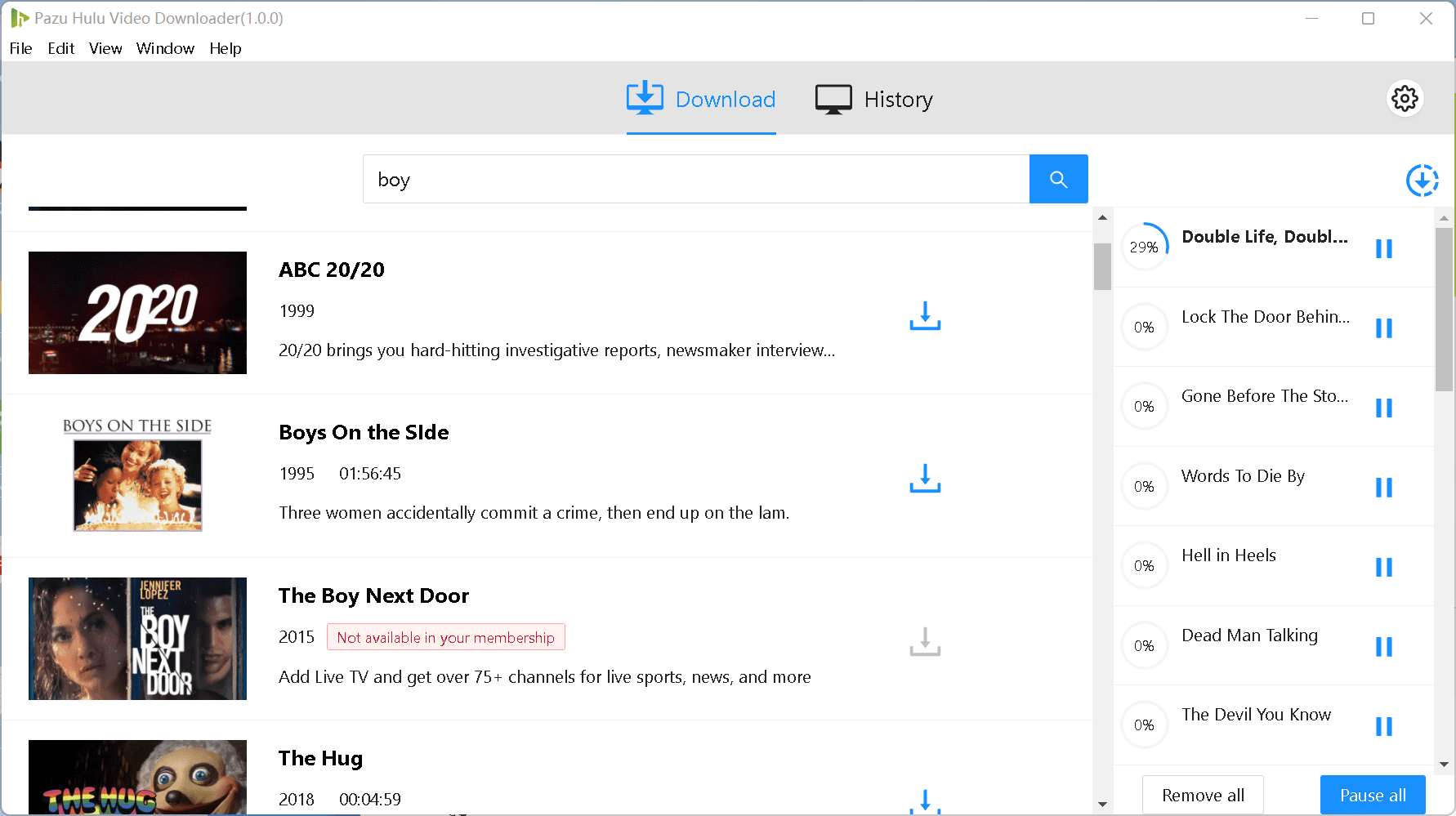Viewport: 1456px width, 816px height.
Task: Pause Gone Before The Storm download
Action: click(1383, 408)
